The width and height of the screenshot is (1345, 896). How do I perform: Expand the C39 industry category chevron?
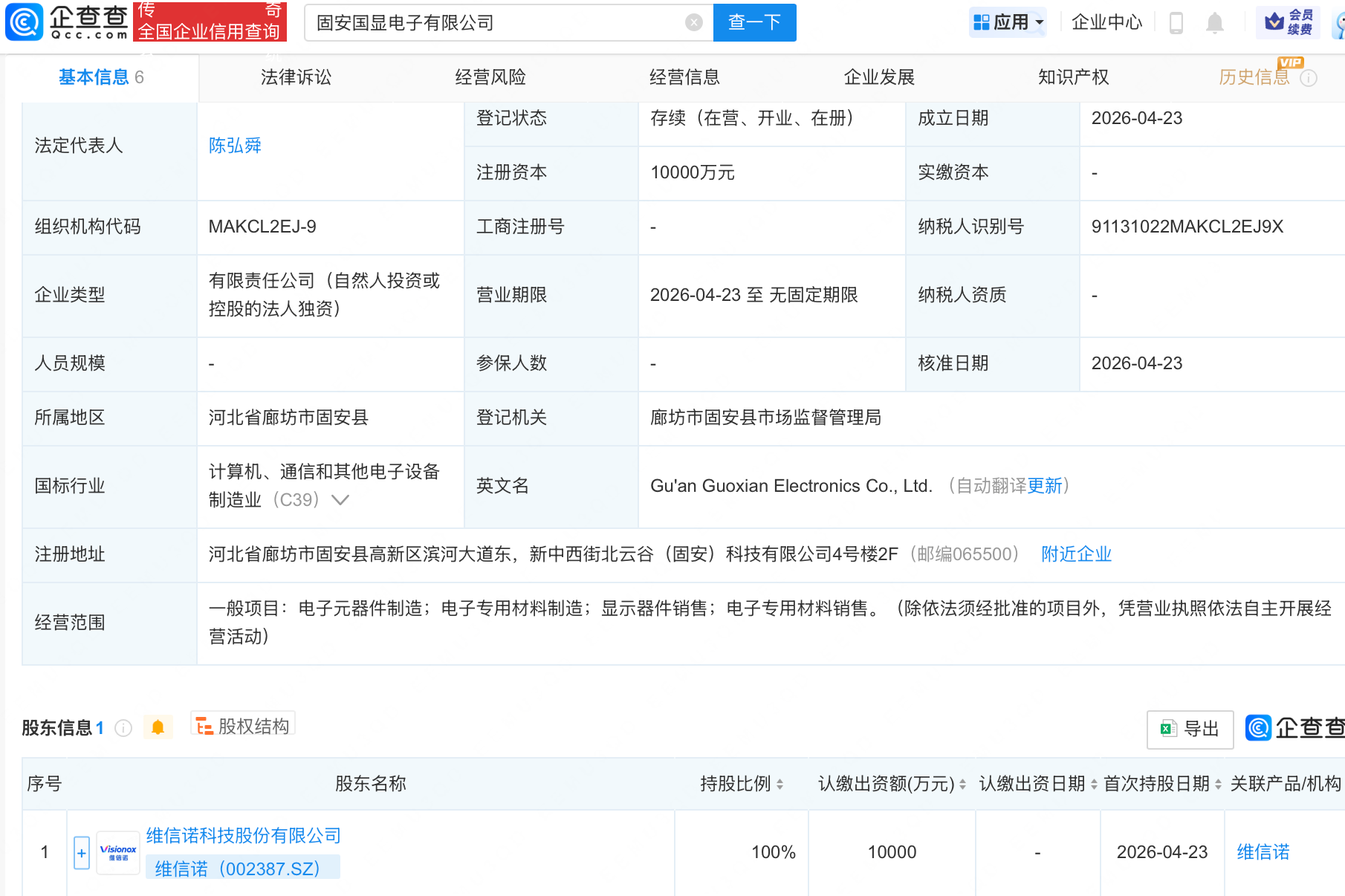340,500
